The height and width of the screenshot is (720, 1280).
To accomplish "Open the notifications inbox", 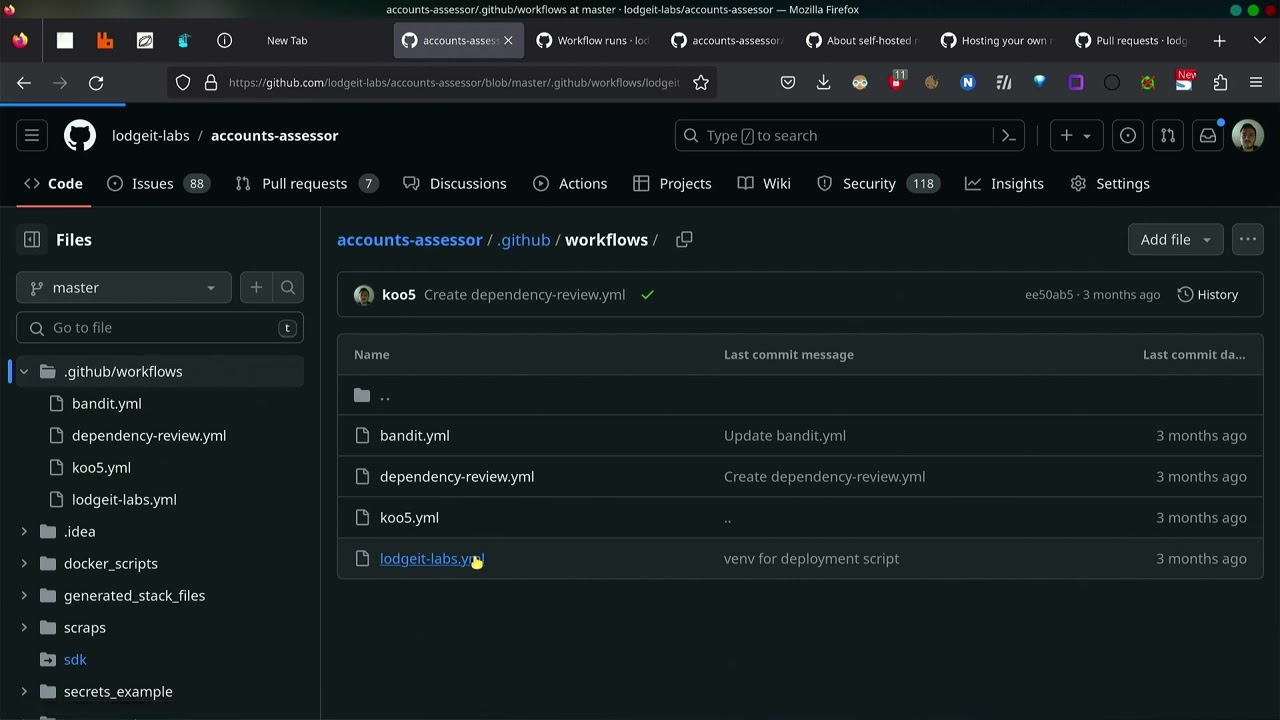I will click(1208, 135).
